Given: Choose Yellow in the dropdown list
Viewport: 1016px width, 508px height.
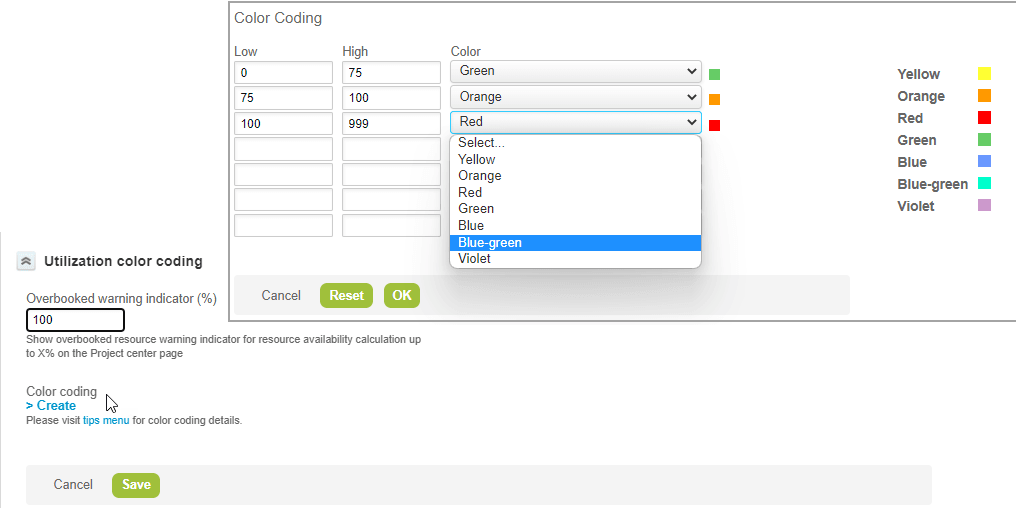Looking at the screenshot, I should point(575,159).
